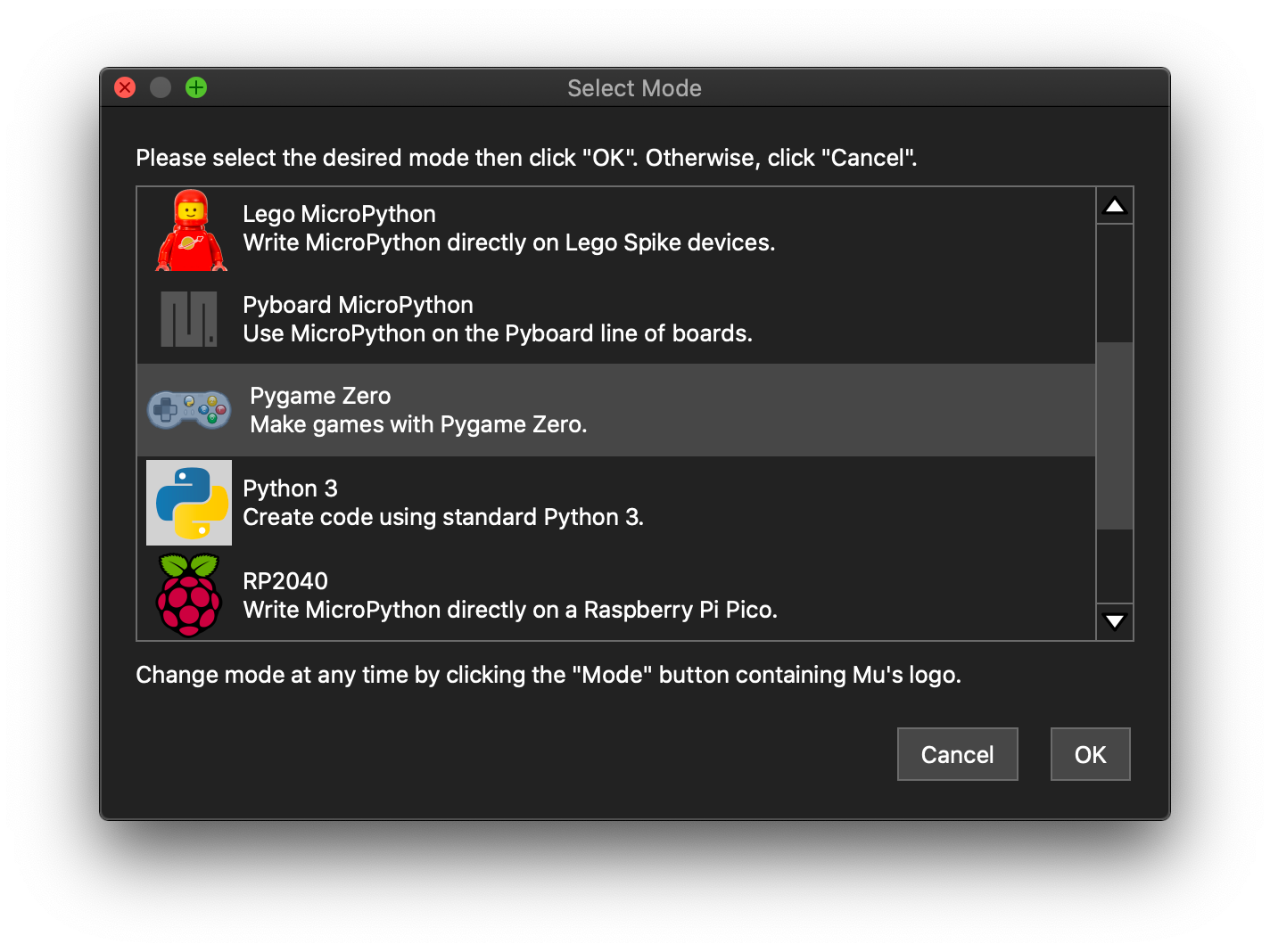Confirm the selection with OK
1270x952 pixels.
click(1090, 754)
